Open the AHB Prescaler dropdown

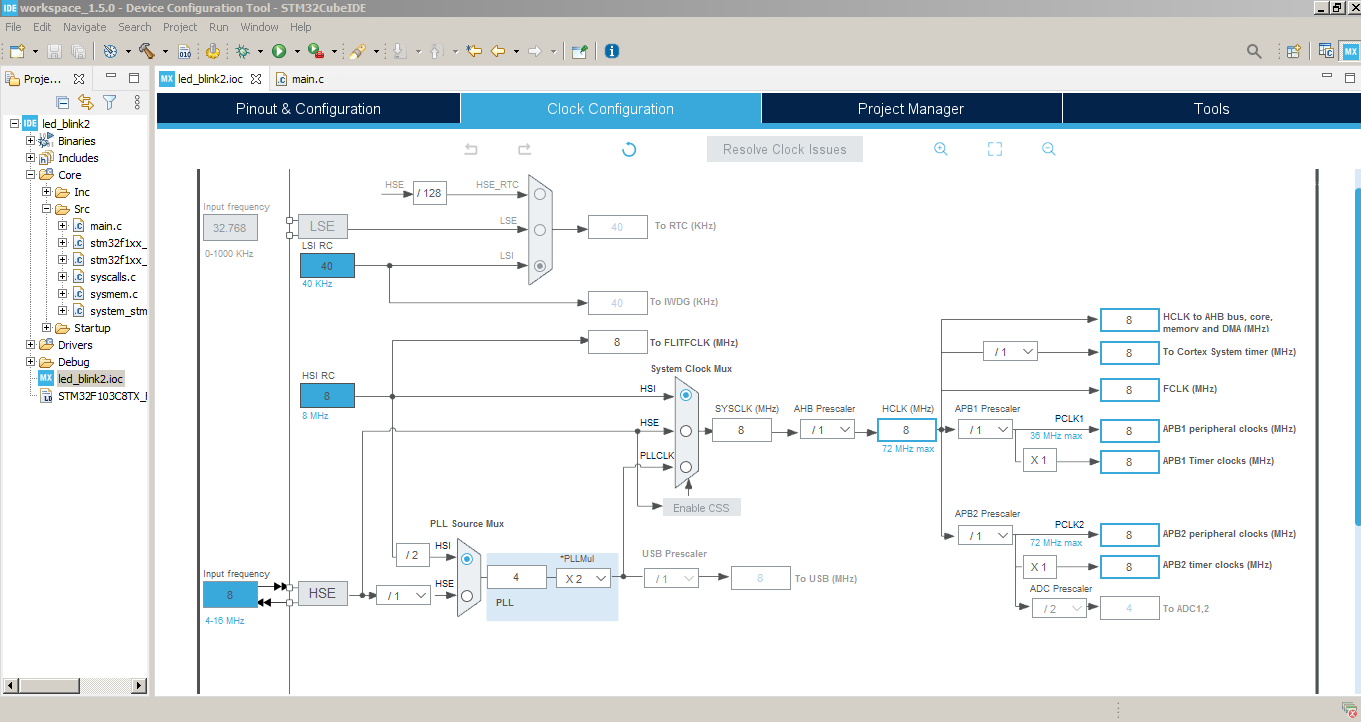tap(827, 429)
